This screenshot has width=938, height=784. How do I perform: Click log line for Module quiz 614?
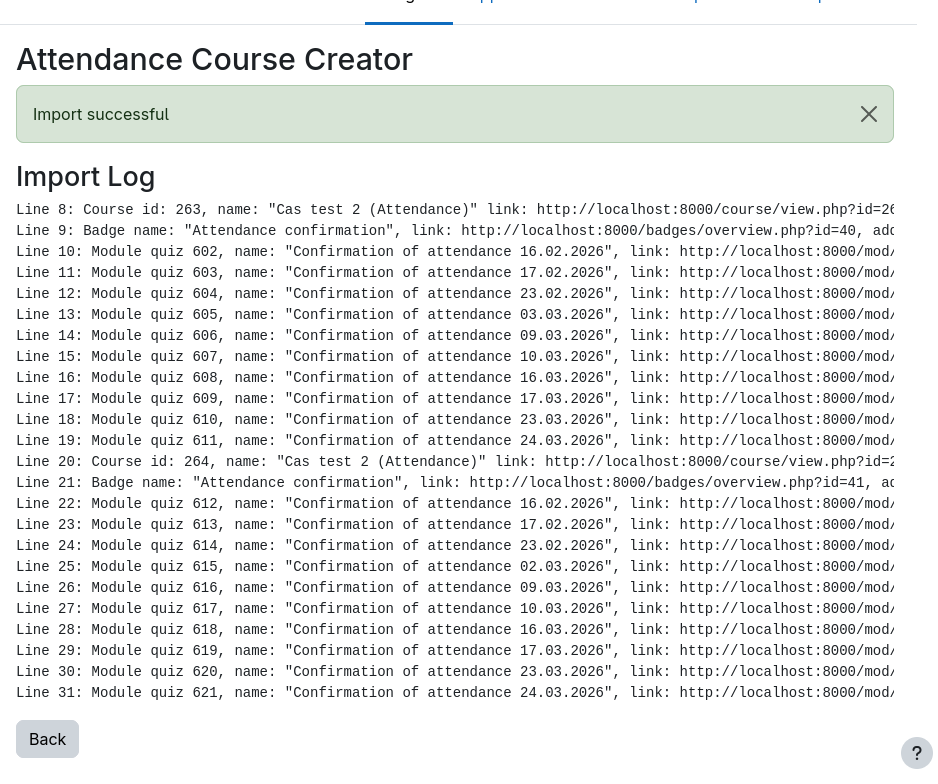[455, 545]
